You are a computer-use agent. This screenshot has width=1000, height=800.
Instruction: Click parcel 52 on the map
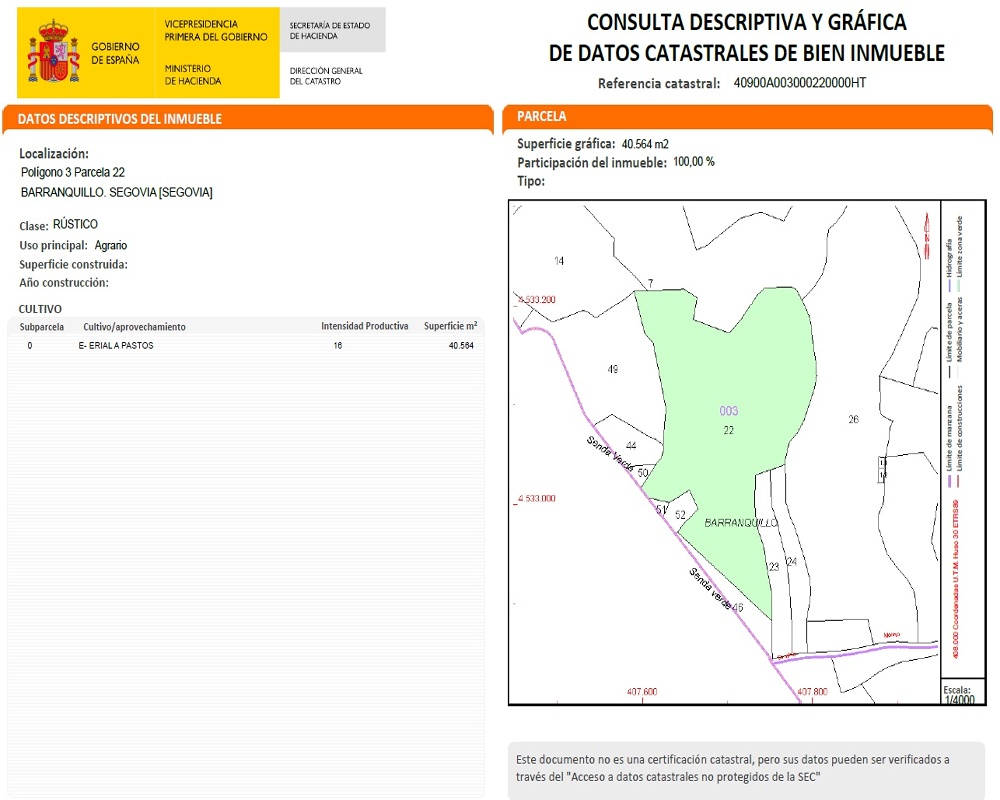click(680, 515)
